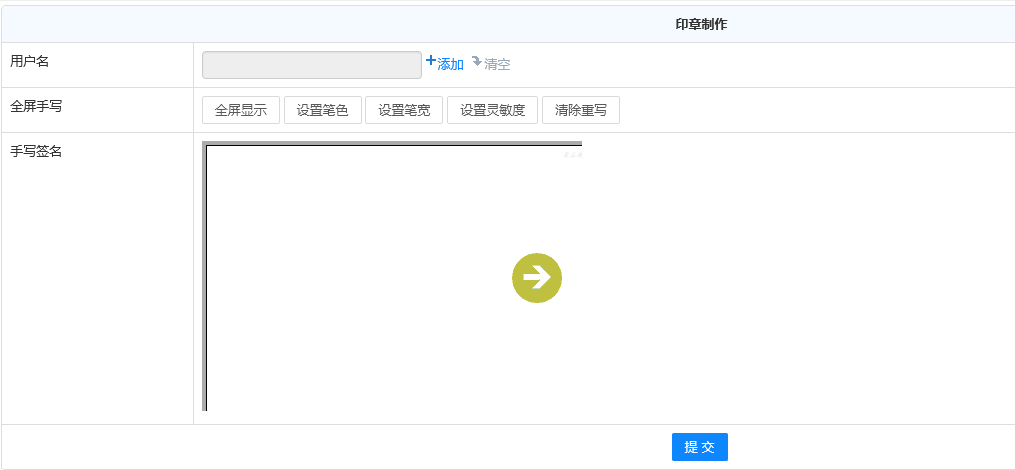Click the top-left corner of signature canvas border
1015x470 pixels.
[205, 145]
